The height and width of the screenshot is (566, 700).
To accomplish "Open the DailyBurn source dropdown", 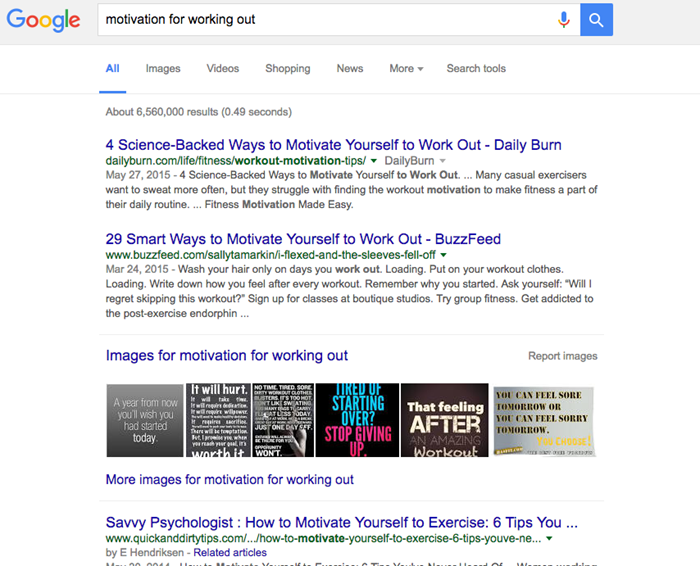I will (415, 161).
